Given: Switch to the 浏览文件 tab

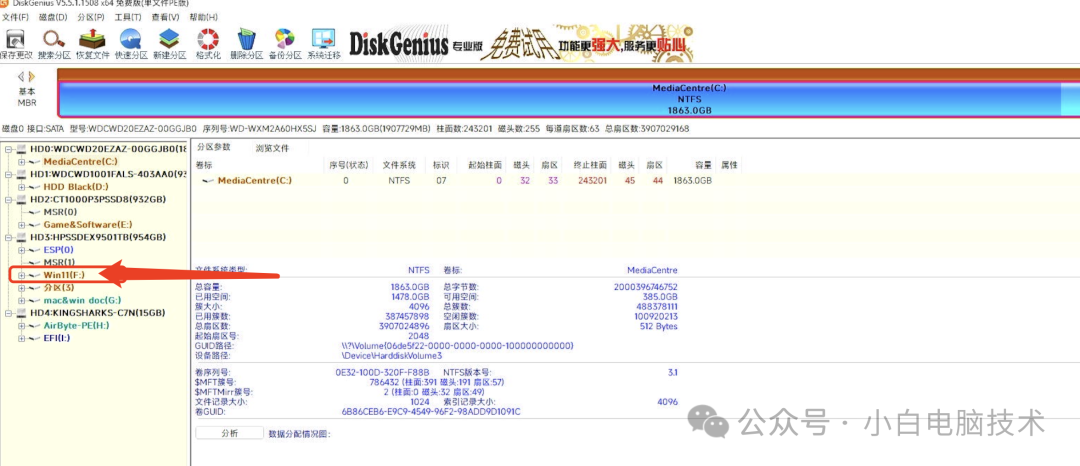Looking at the screenshot, I should click(x=273, y=148).
